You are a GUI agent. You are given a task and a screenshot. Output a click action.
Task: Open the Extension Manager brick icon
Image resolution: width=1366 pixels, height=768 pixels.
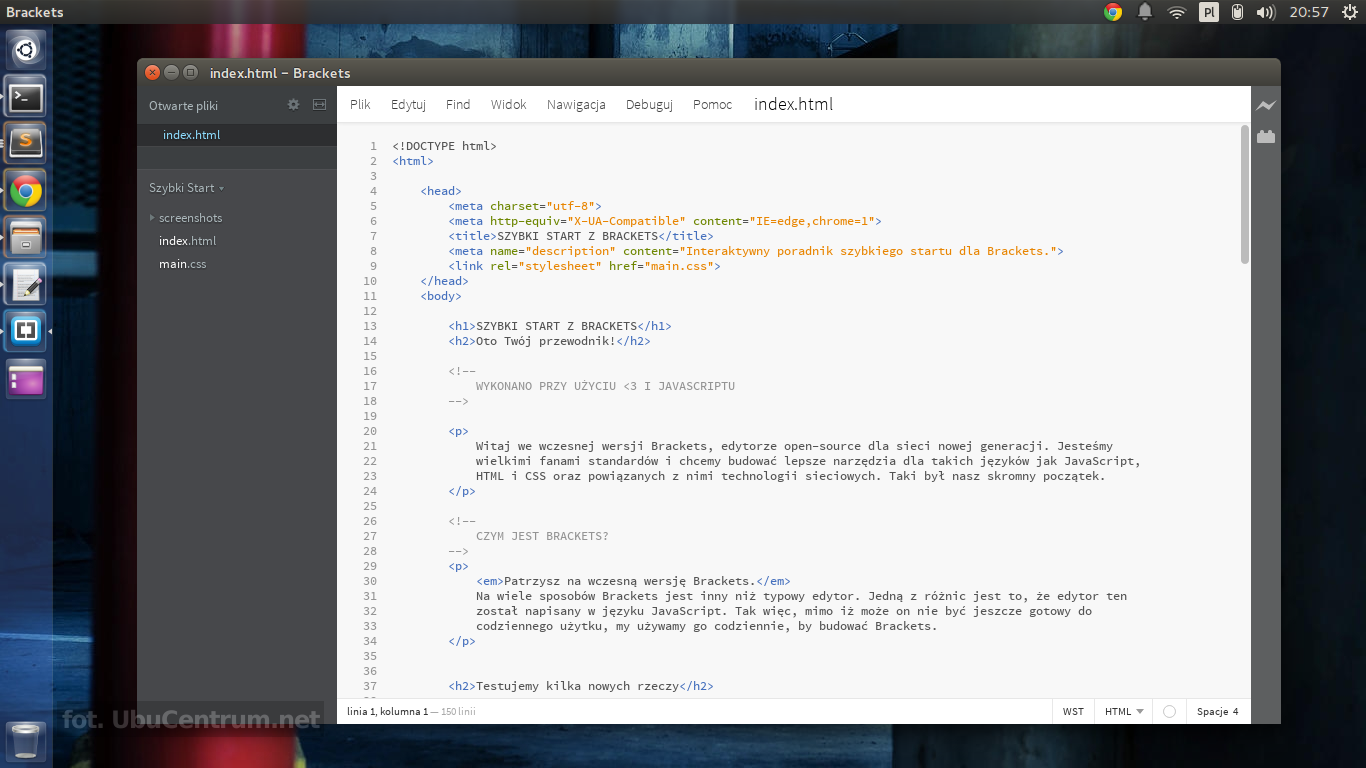pos(1265,136)
